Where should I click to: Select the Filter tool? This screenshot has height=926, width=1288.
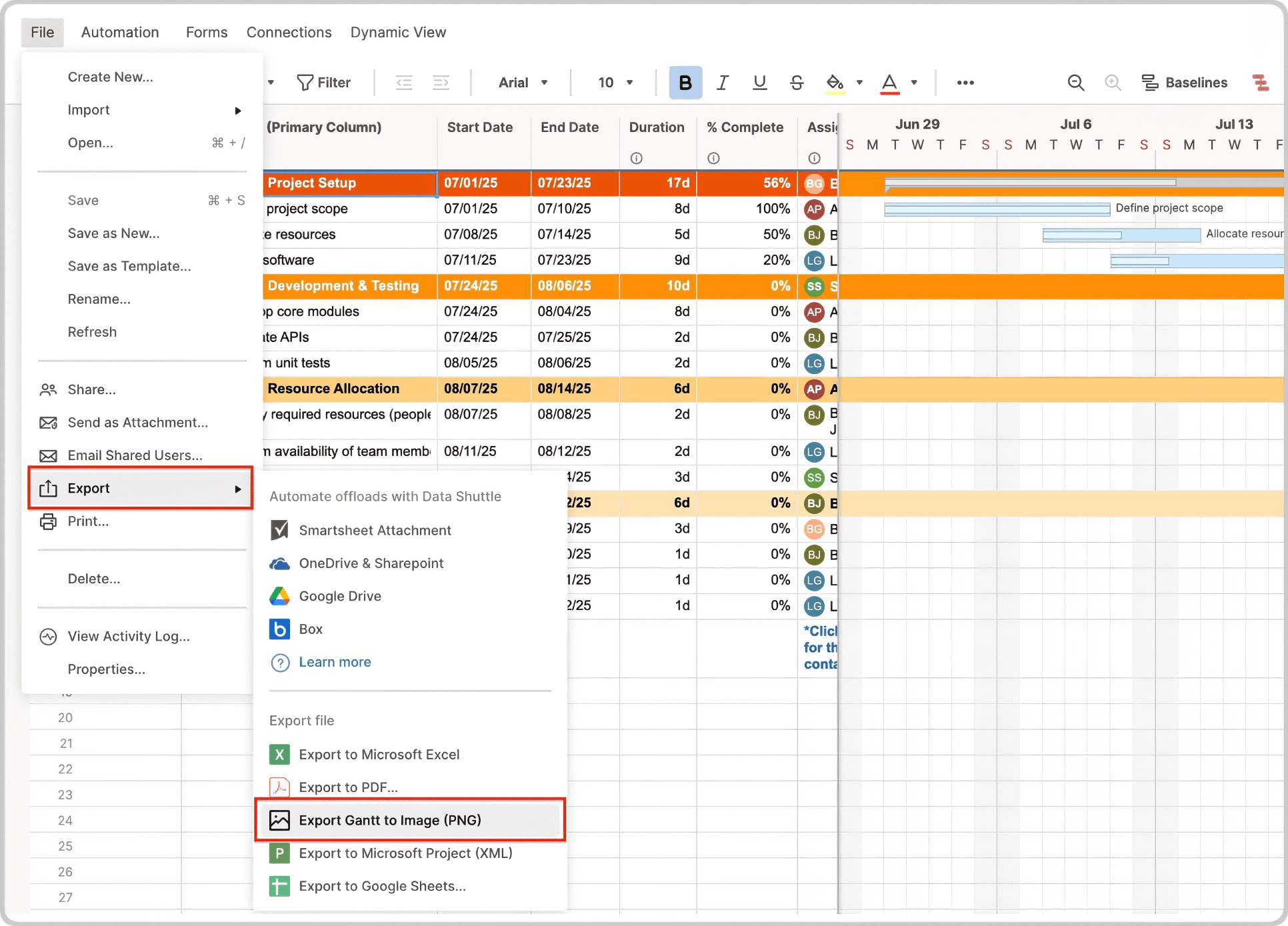pyautogui.click(x=325, y=82)
